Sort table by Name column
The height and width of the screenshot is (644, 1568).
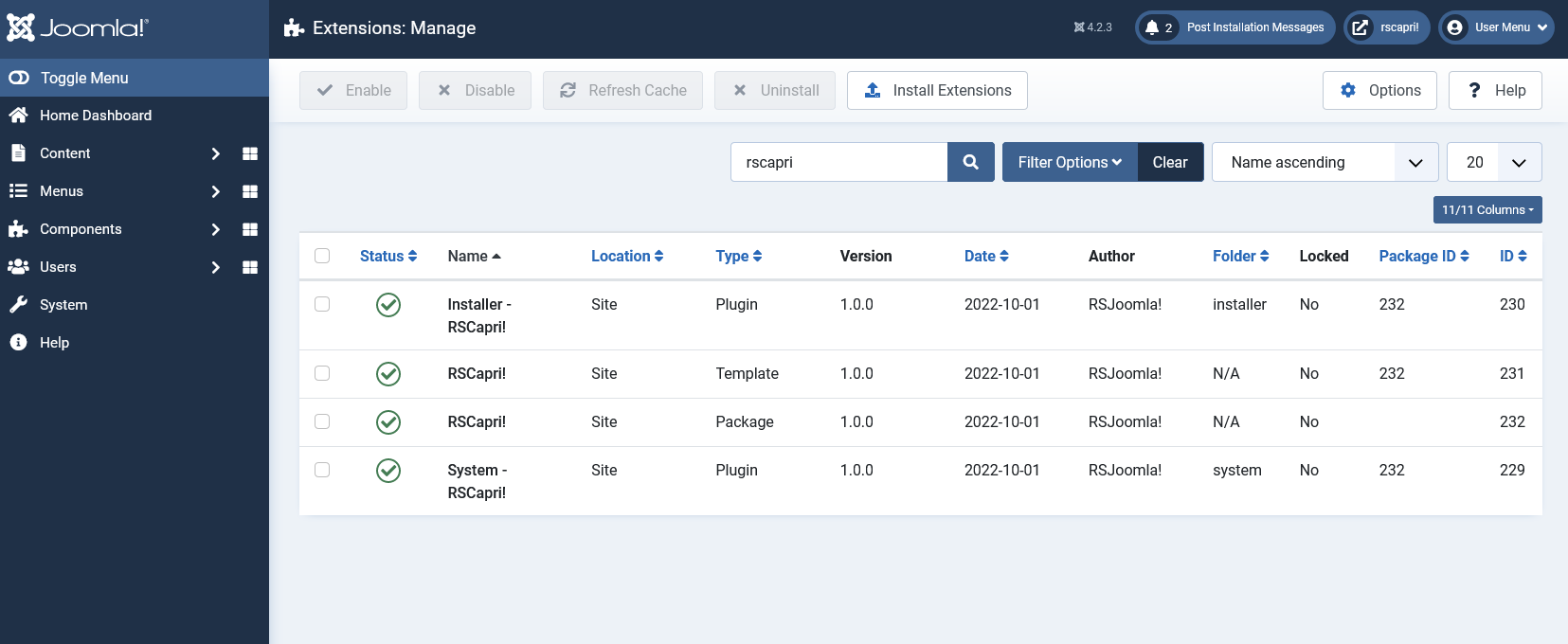[475, 256]
